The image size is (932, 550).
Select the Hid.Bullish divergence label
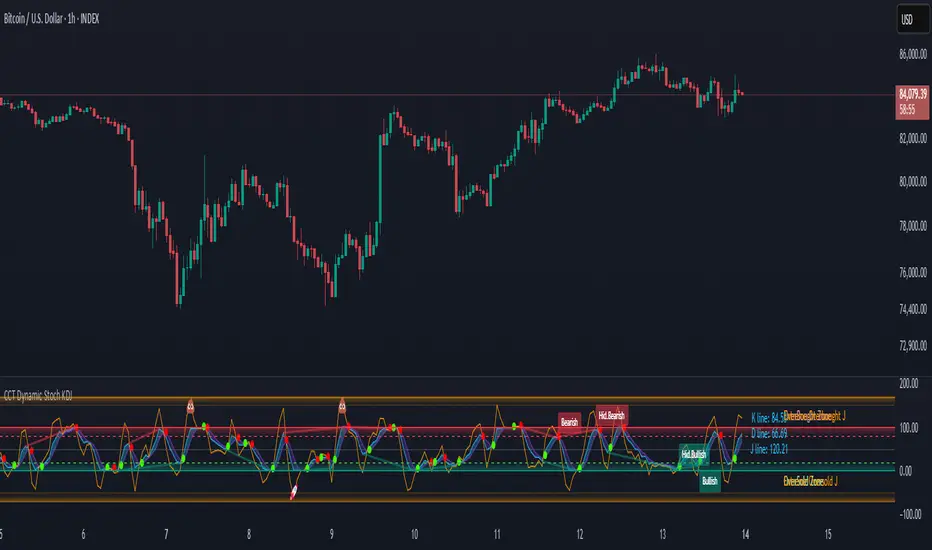point(694,454)
